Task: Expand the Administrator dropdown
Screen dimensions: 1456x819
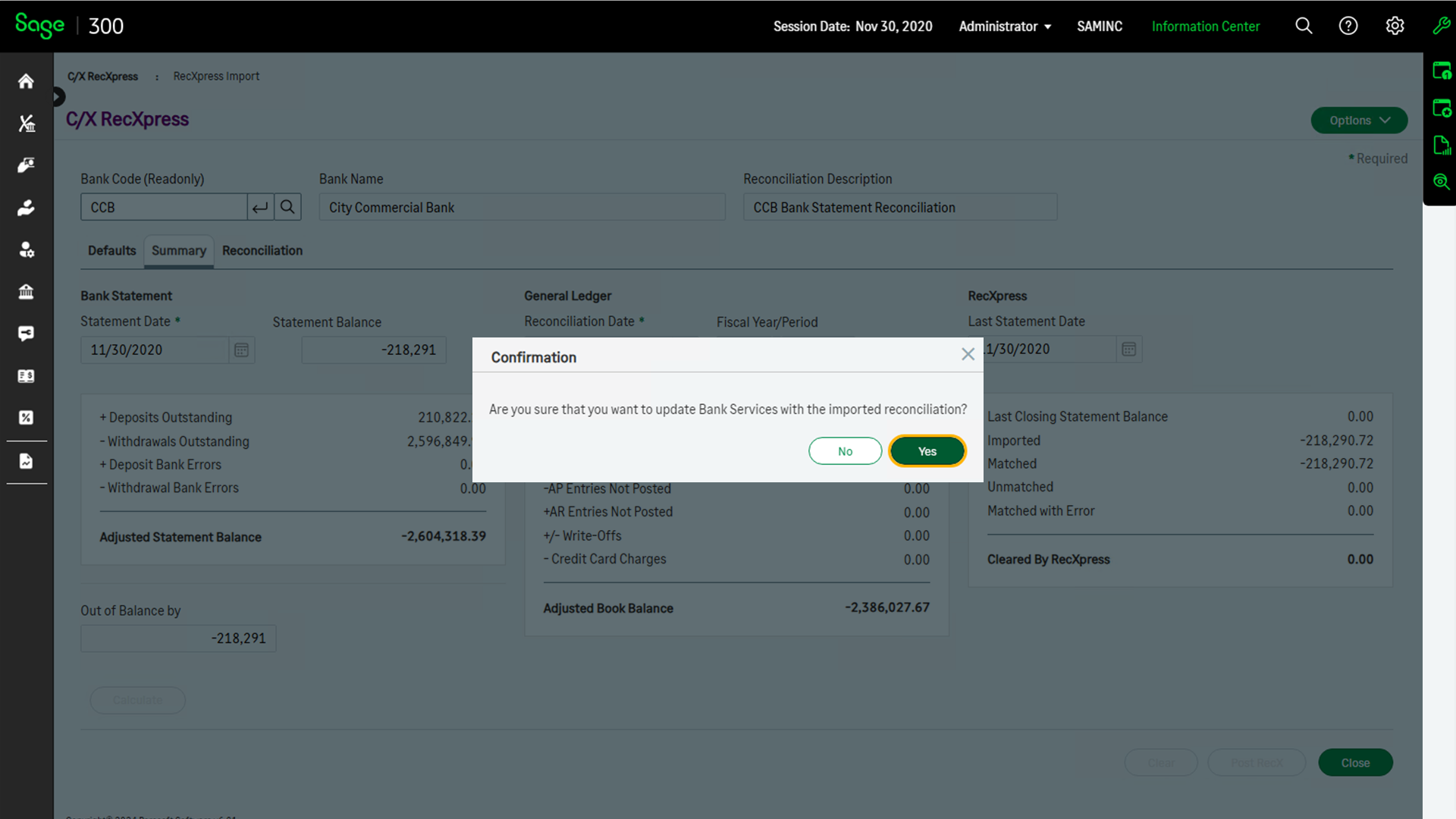Action: coord(1005,27)
